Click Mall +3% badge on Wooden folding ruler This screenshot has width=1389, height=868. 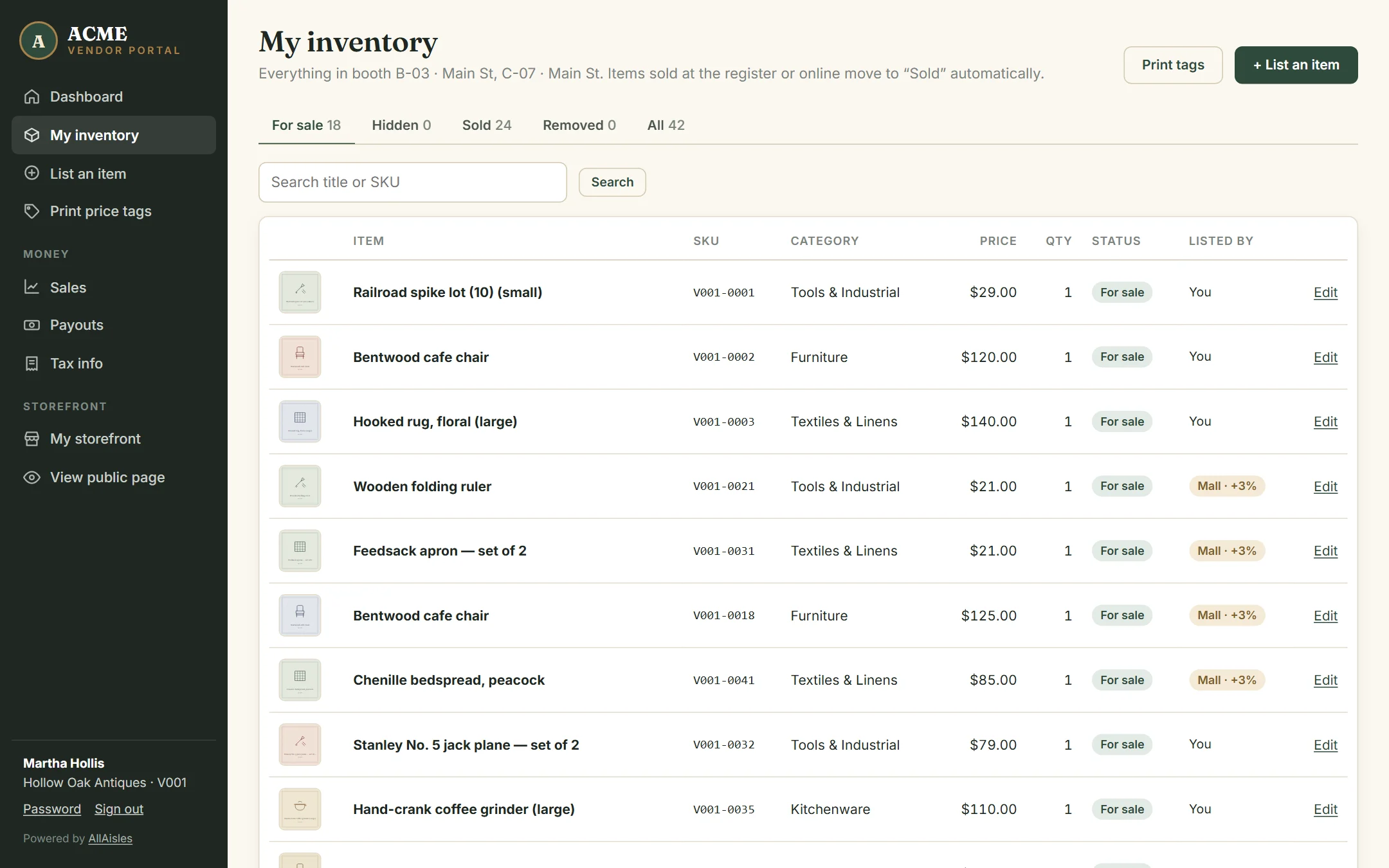click(1227, 486)
